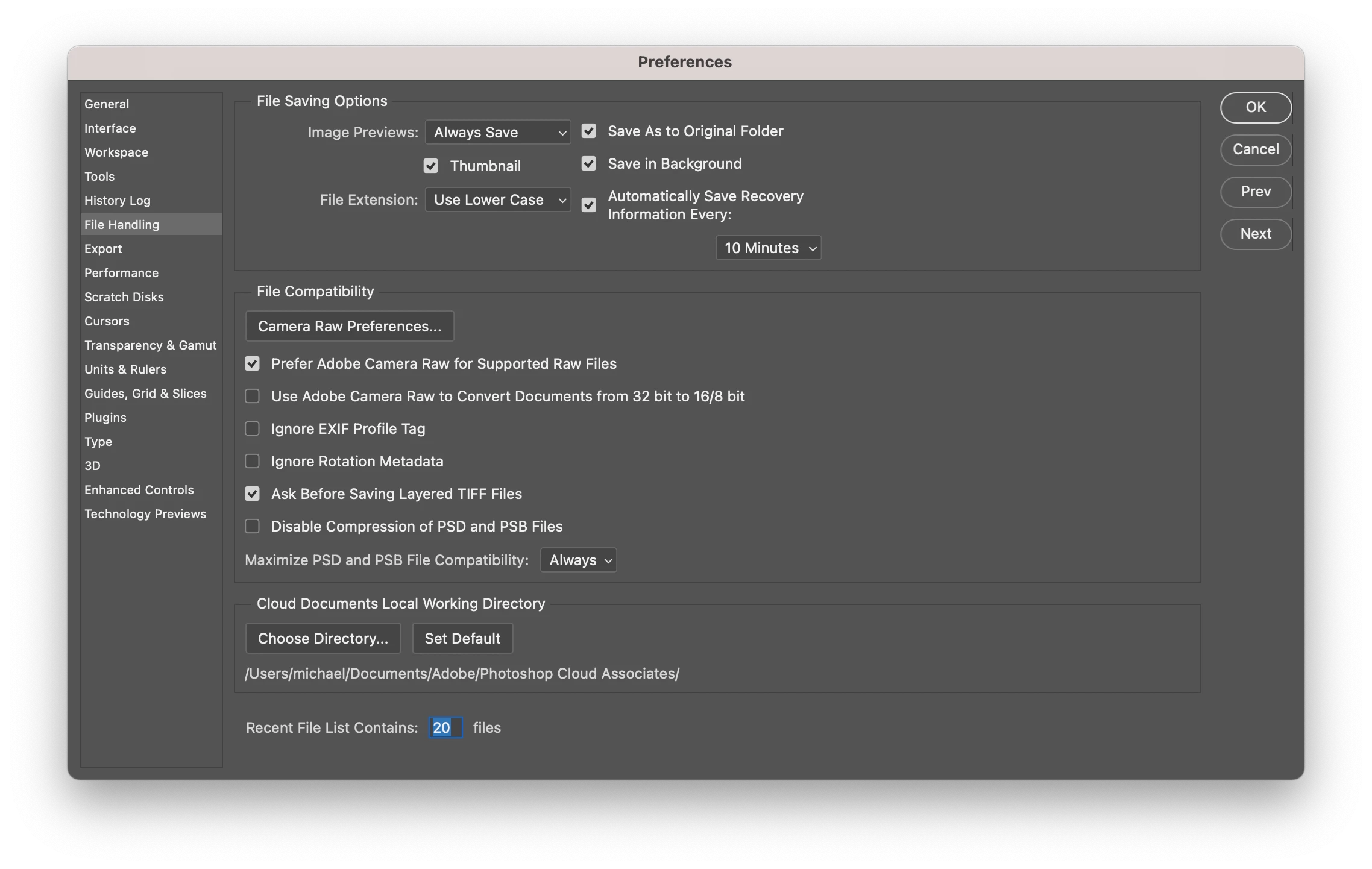Click the Next button
The width and height of the screenshot is (1372, 869).
click(1256, 234)
